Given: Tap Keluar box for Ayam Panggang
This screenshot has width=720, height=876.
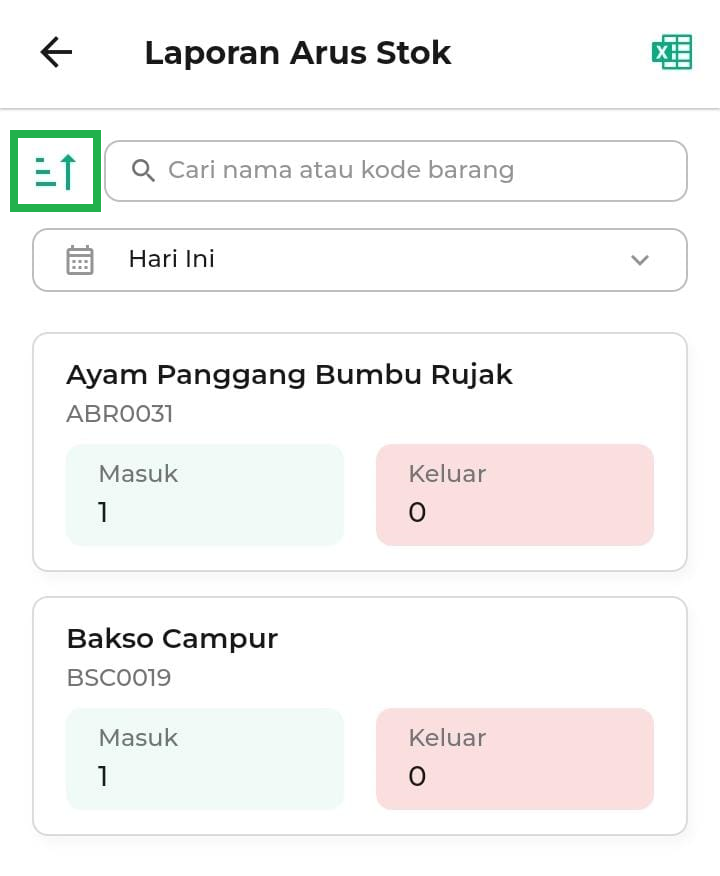Looking at the screenshot, I should (x=515, y=495).
